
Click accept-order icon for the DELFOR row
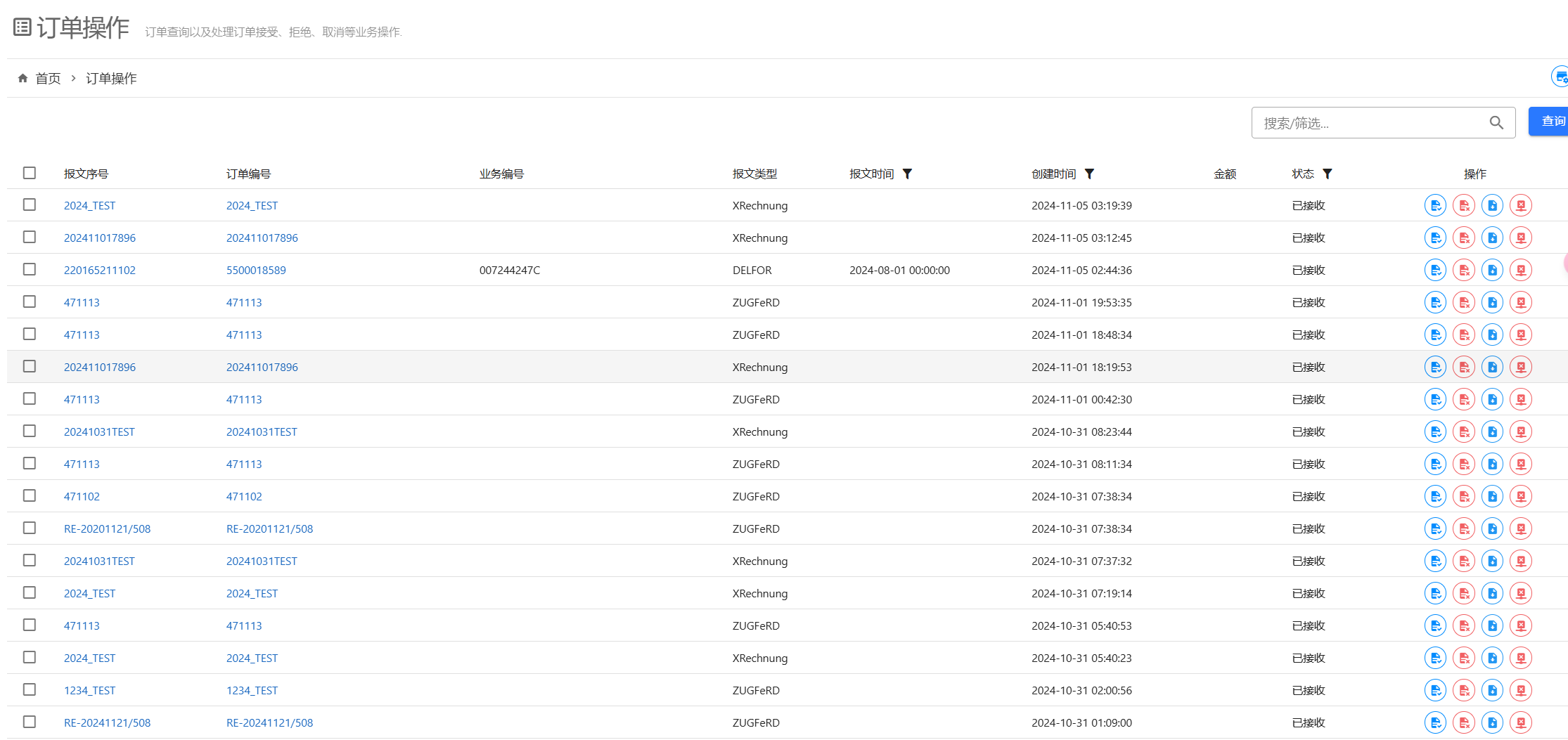pos(1435,270)
